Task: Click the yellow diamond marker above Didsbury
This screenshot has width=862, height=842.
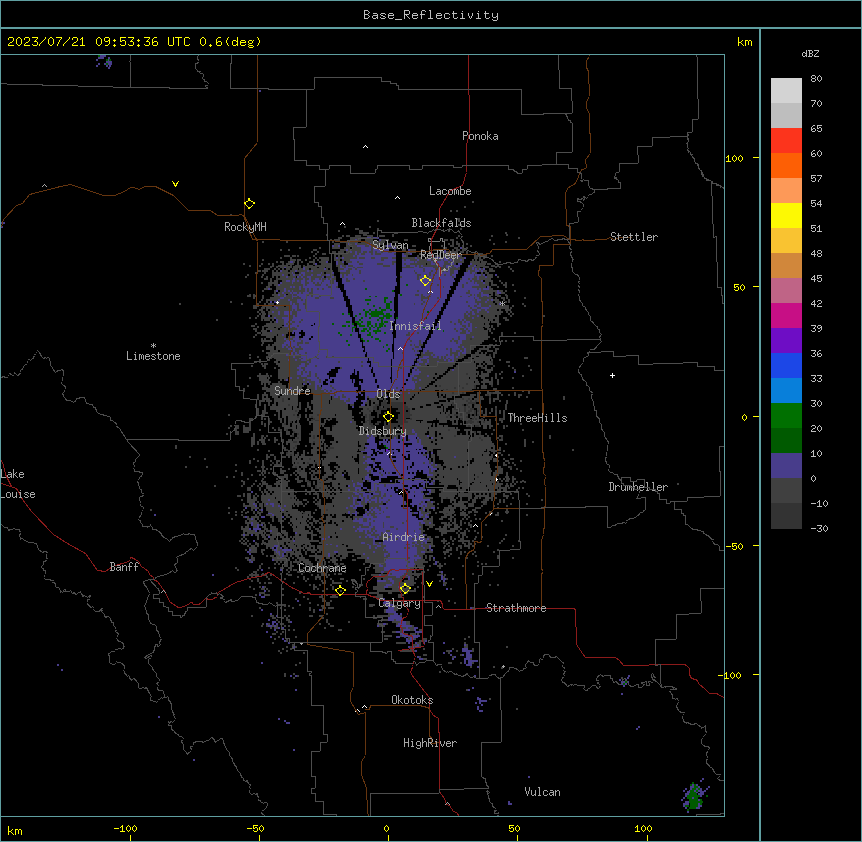Action: pyautogui.click(x=389, y=417)
